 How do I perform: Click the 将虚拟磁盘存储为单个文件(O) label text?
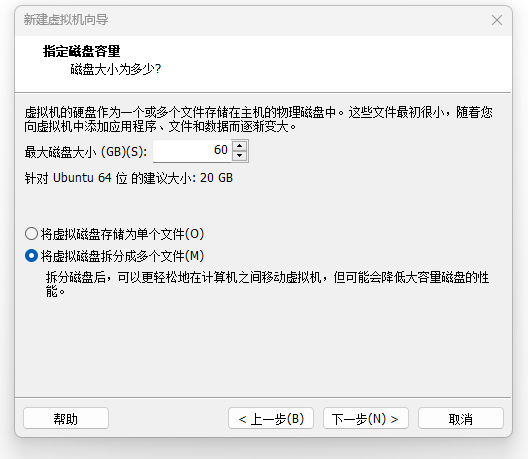click(122, 234)
